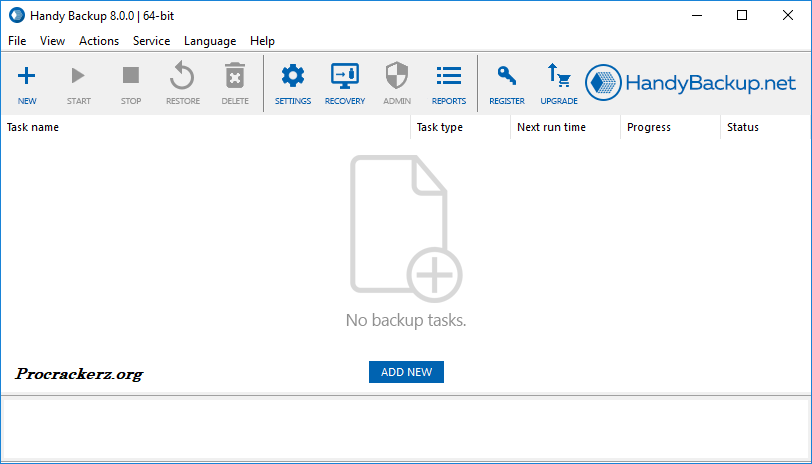Screen dimensions: 812x464
Task: Click the START play icon in toolbar
Action: click(x=78, y=76)
